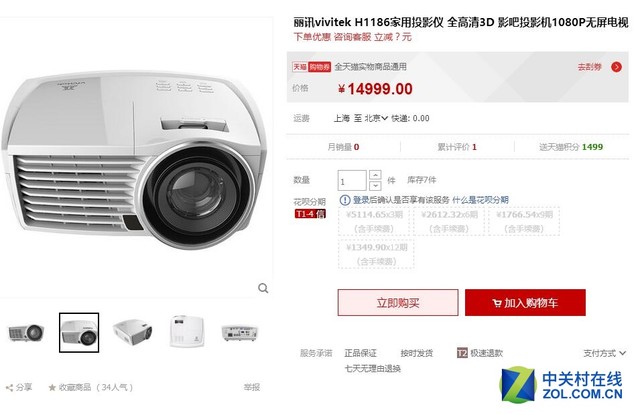Click the 加入购物车 add to cart button
The height and width of the screenshot is (415, 640).
click(x=525, y=303)
